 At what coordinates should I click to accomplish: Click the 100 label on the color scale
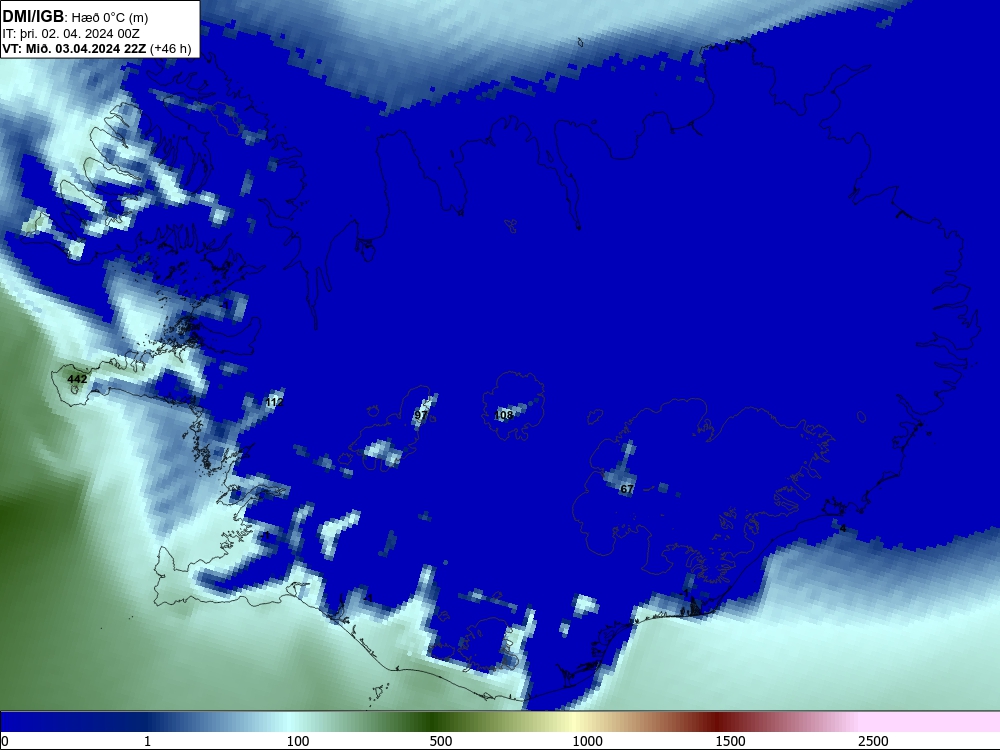[x=298, y=741]
